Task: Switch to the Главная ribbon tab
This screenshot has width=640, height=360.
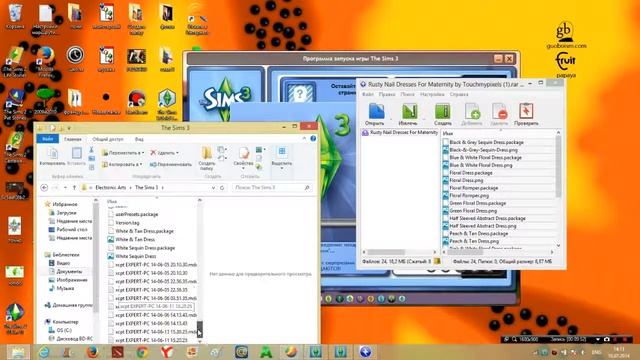Action: coord(73,139)
